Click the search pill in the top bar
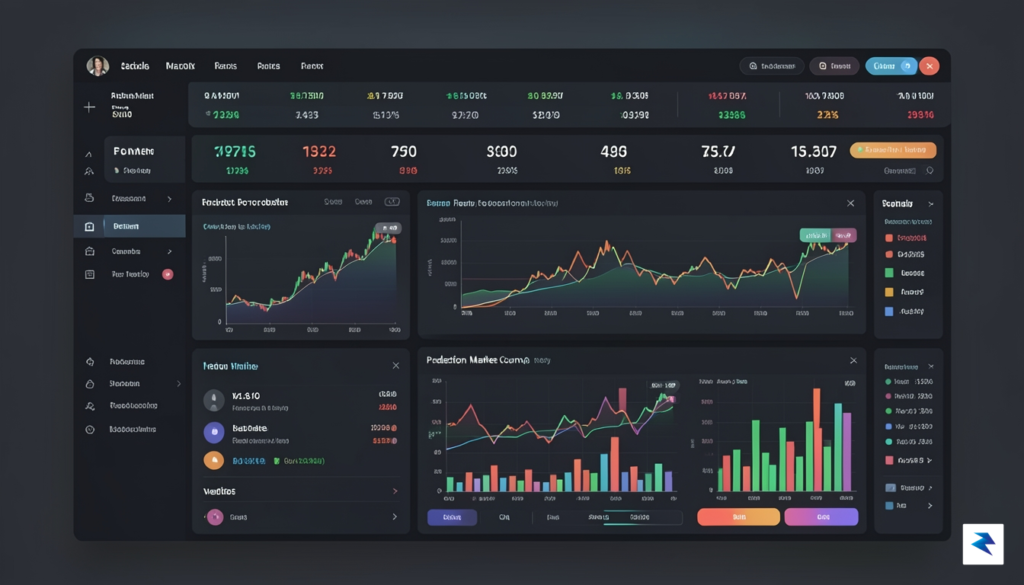The image size is (1024, 585). pos(771,66)
